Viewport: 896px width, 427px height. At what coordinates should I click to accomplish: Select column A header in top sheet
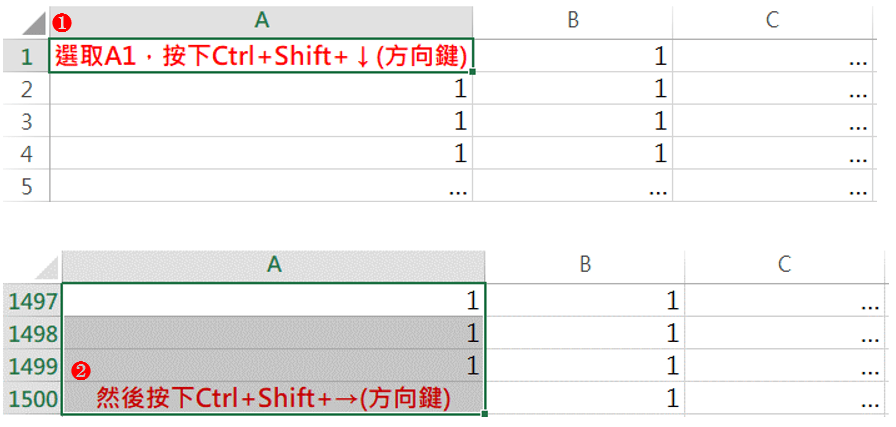(261, 22)
